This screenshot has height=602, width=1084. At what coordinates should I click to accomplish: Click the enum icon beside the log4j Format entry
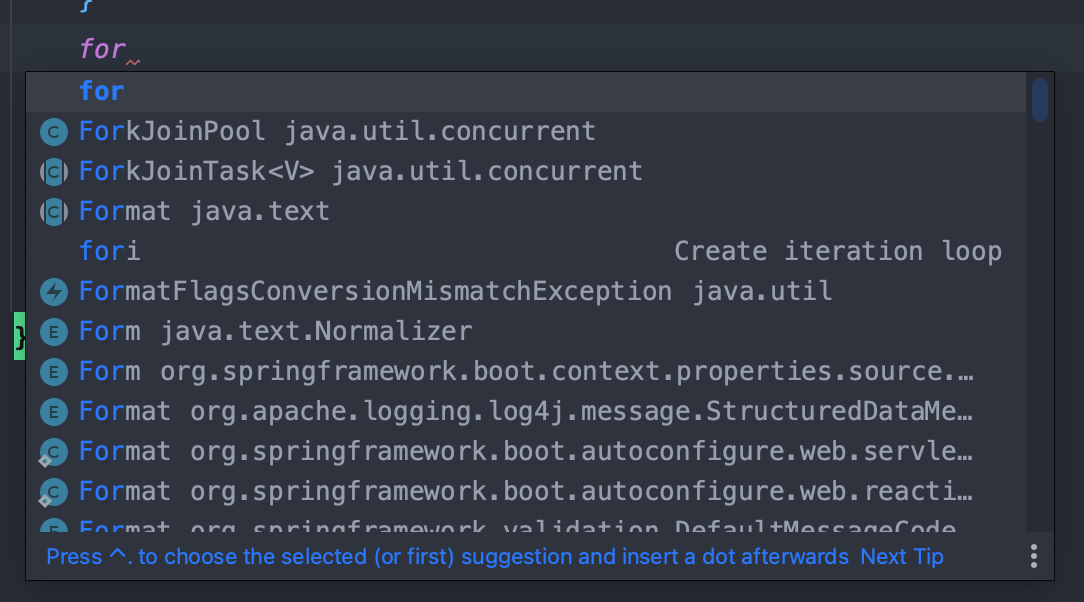[53, 410]
